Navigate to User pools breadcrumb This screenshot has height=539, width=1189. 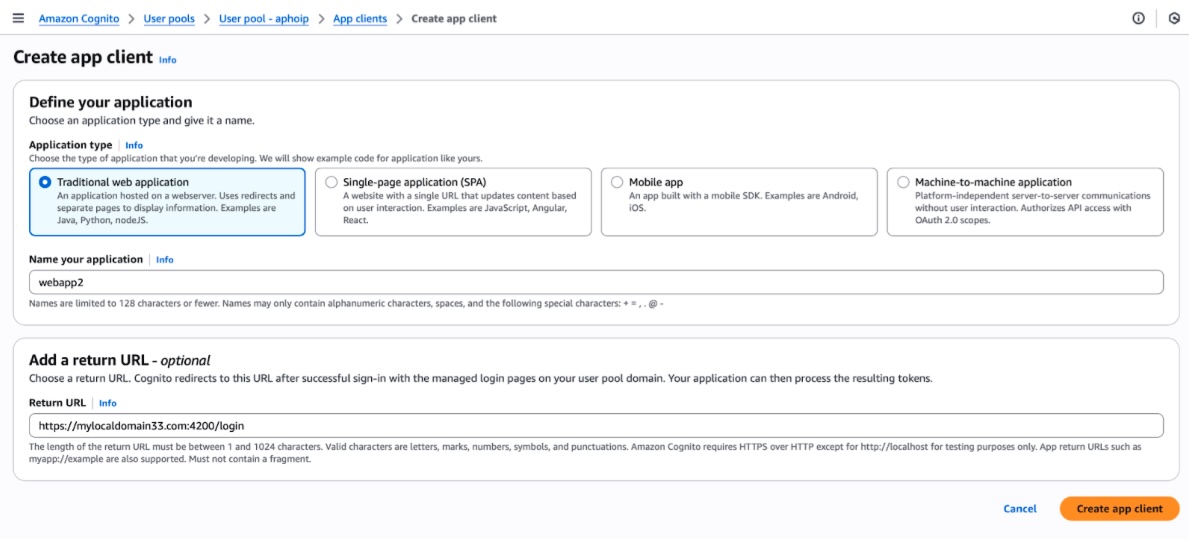coord(169,19)
